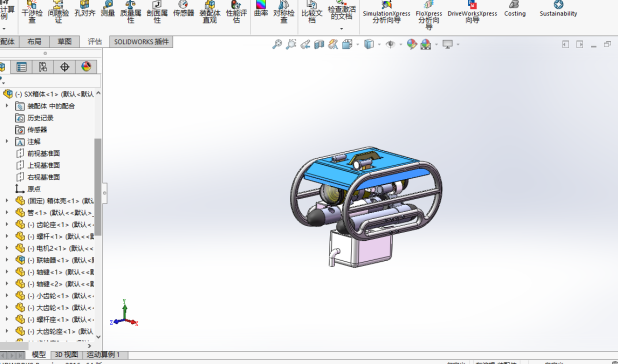Select the 上视基准面 top plane
This screenshot has width=618, height=364.
click(x=37, y=165)
